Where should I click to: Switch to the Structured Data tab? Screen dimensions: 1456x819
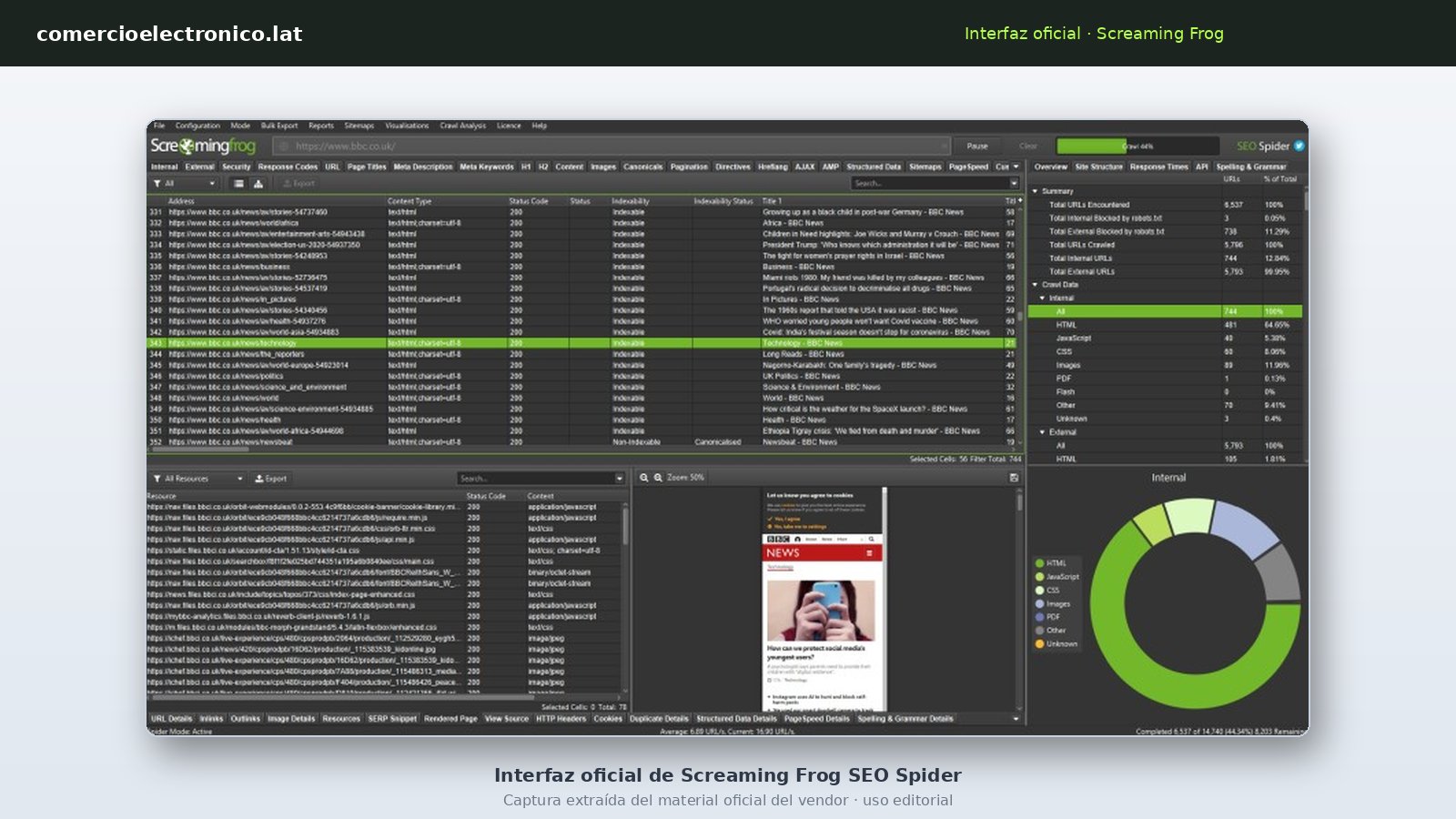874,167
